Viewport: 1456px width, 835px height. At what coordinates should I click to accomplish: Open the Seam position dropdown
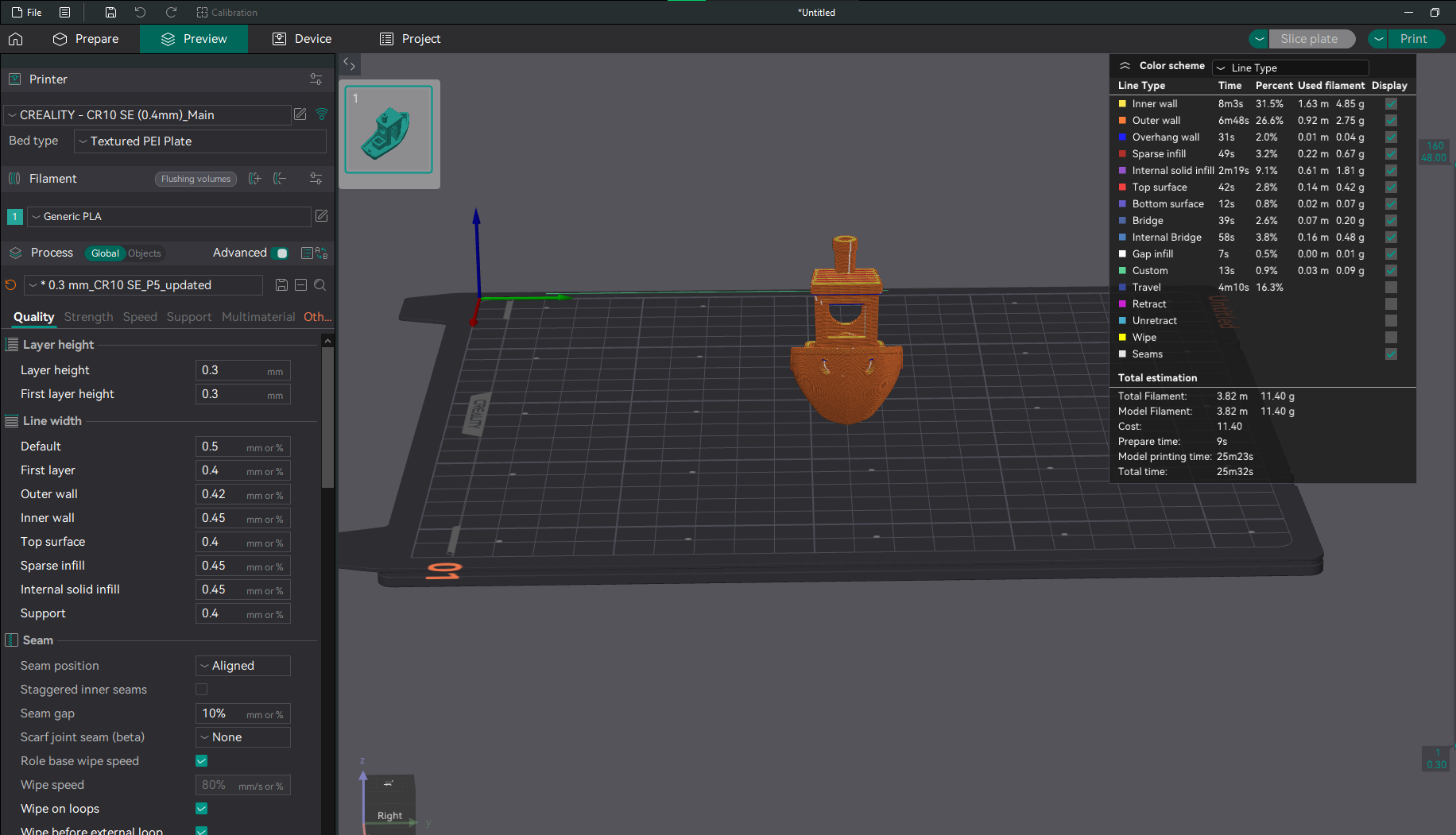(x=242, y=665)
